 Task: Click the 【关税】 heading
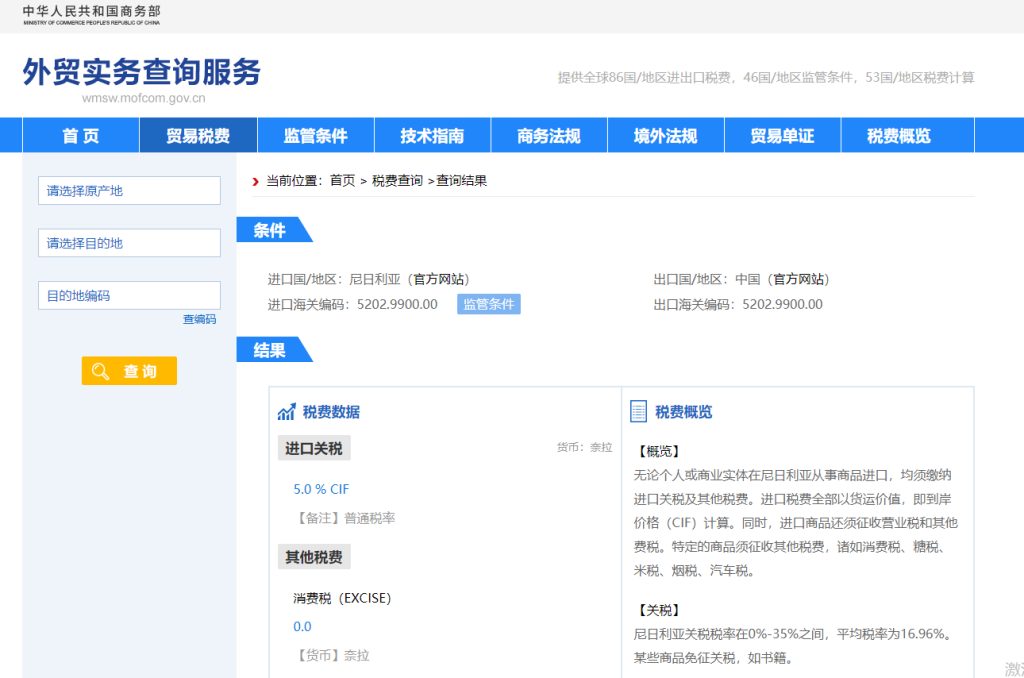click(x=660, y=610)
